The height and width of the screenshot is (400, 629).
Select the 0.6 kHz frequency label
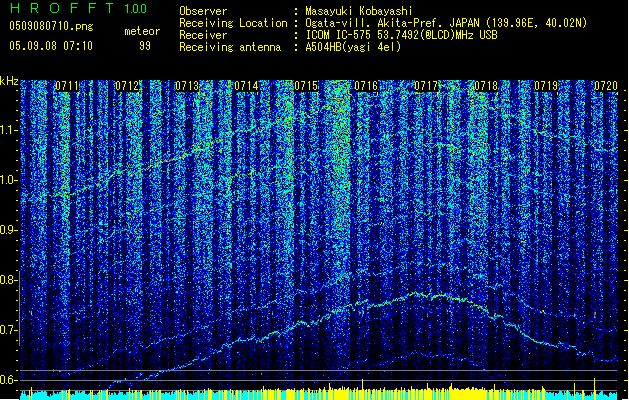click(9, 380)
